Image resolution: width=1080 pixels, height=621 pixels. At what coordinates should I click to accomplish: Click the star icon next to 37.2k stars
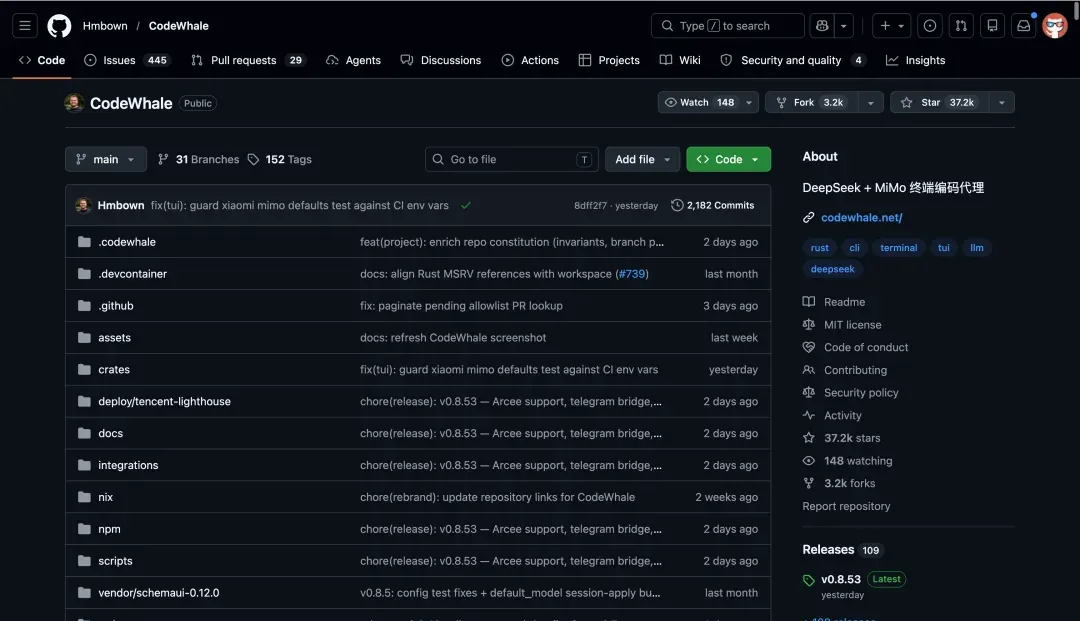coord(809,438)
